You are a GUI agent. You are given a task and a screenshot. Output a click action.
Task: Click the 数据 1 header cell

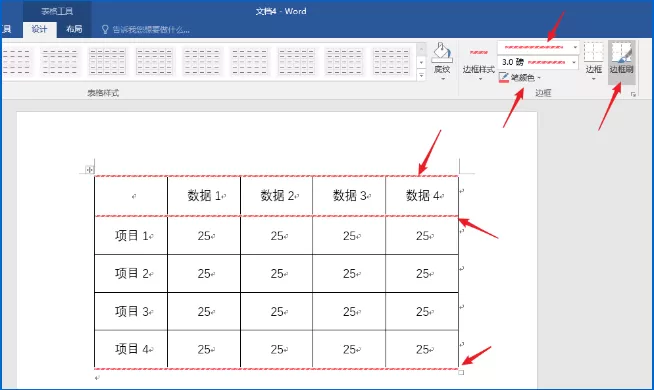click(204, 196)
